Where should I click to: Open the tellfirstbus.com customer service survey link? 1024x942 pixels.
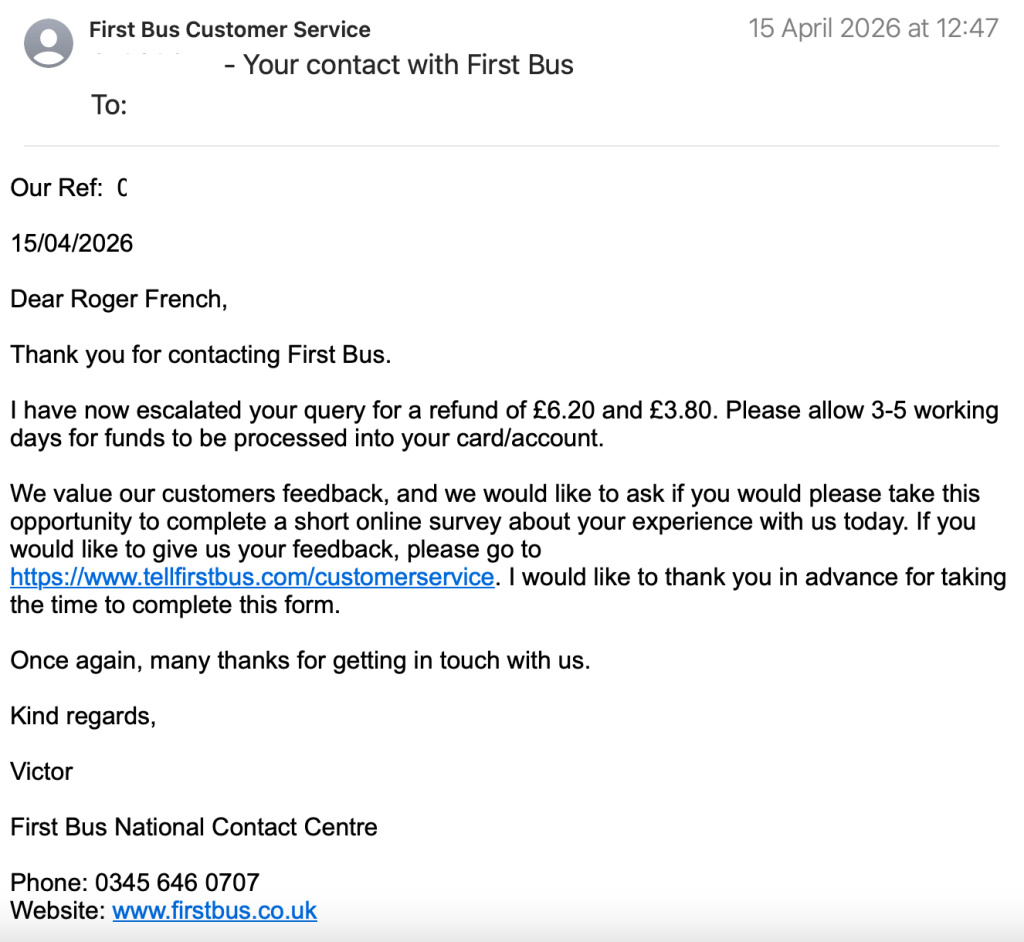252,577
